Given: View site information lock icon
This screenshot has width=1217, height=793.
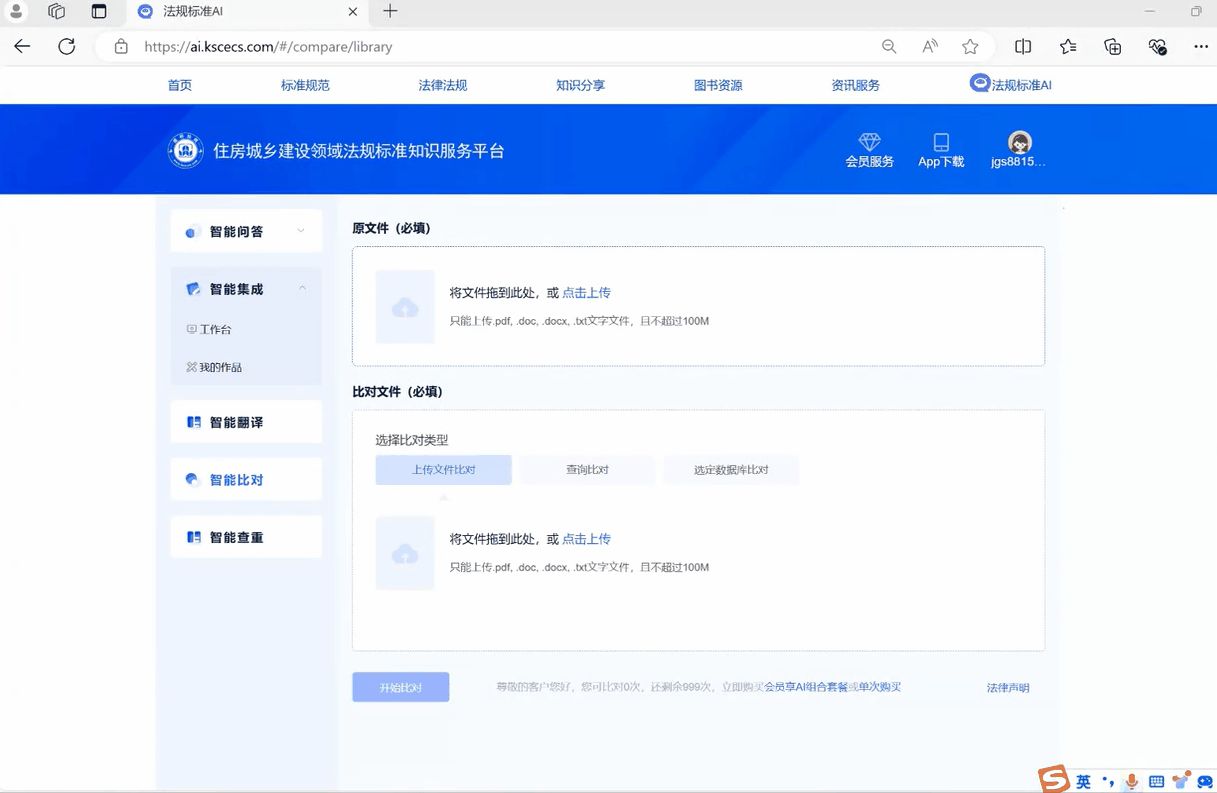Looking at the screenshot, I should point(121,46).
